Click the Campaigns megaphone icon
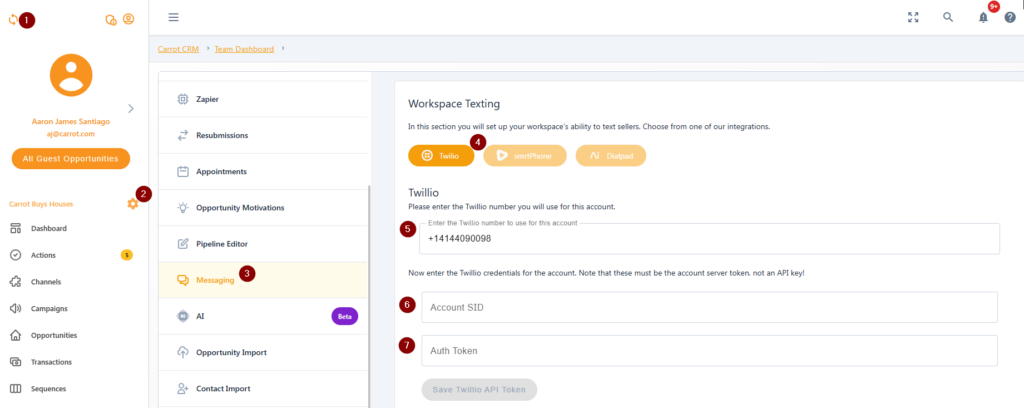This screenshot has height=408, width=1024. [x=16, y=308]
